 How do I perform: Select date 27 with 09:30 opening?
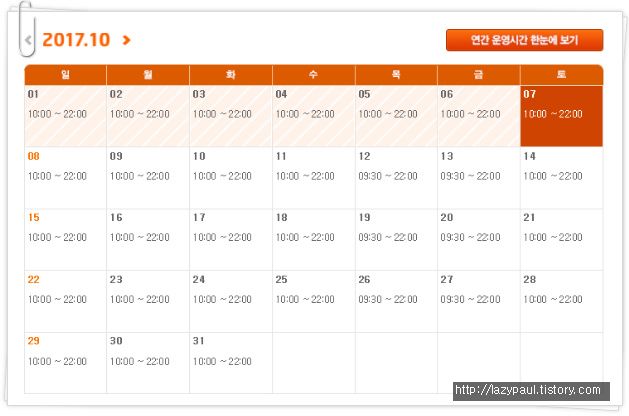point(479,301)
